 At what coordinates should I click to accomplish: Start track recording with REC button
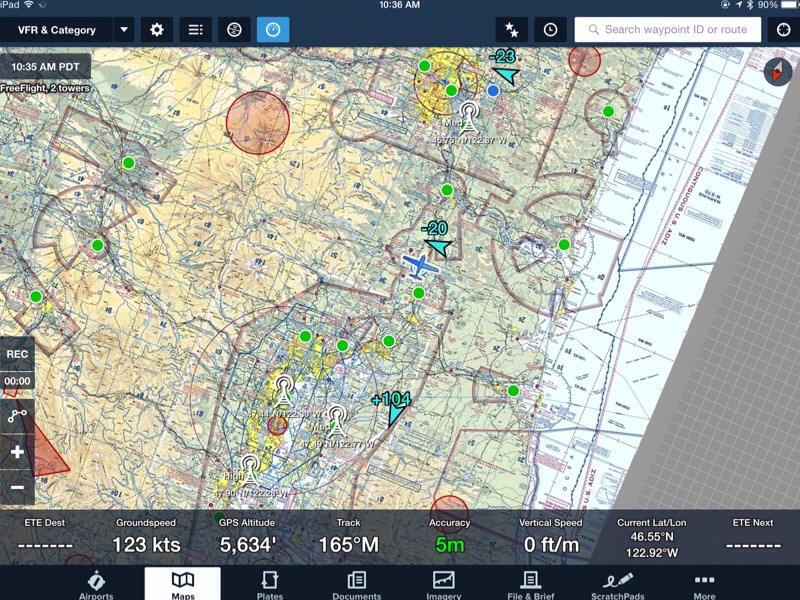click(x=17, y=354)
